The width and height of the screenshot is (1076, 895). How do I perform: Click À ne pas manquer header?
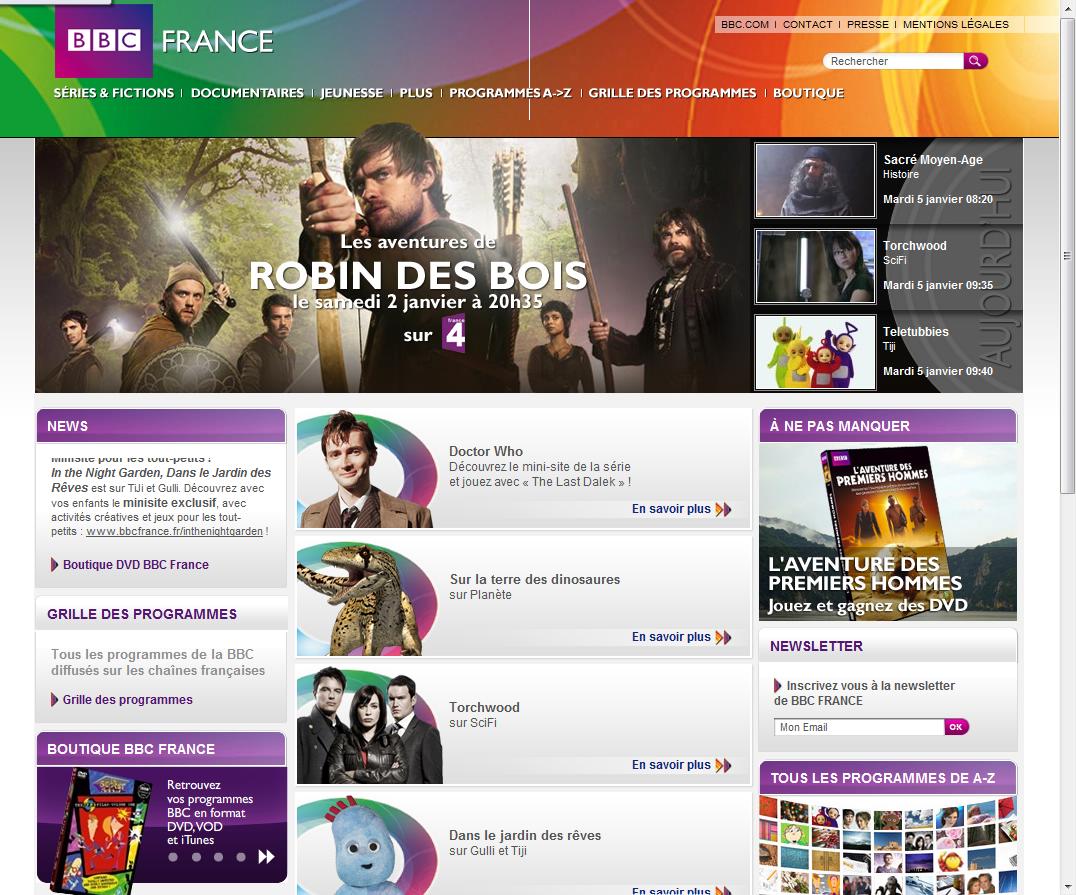click(888, 426)
